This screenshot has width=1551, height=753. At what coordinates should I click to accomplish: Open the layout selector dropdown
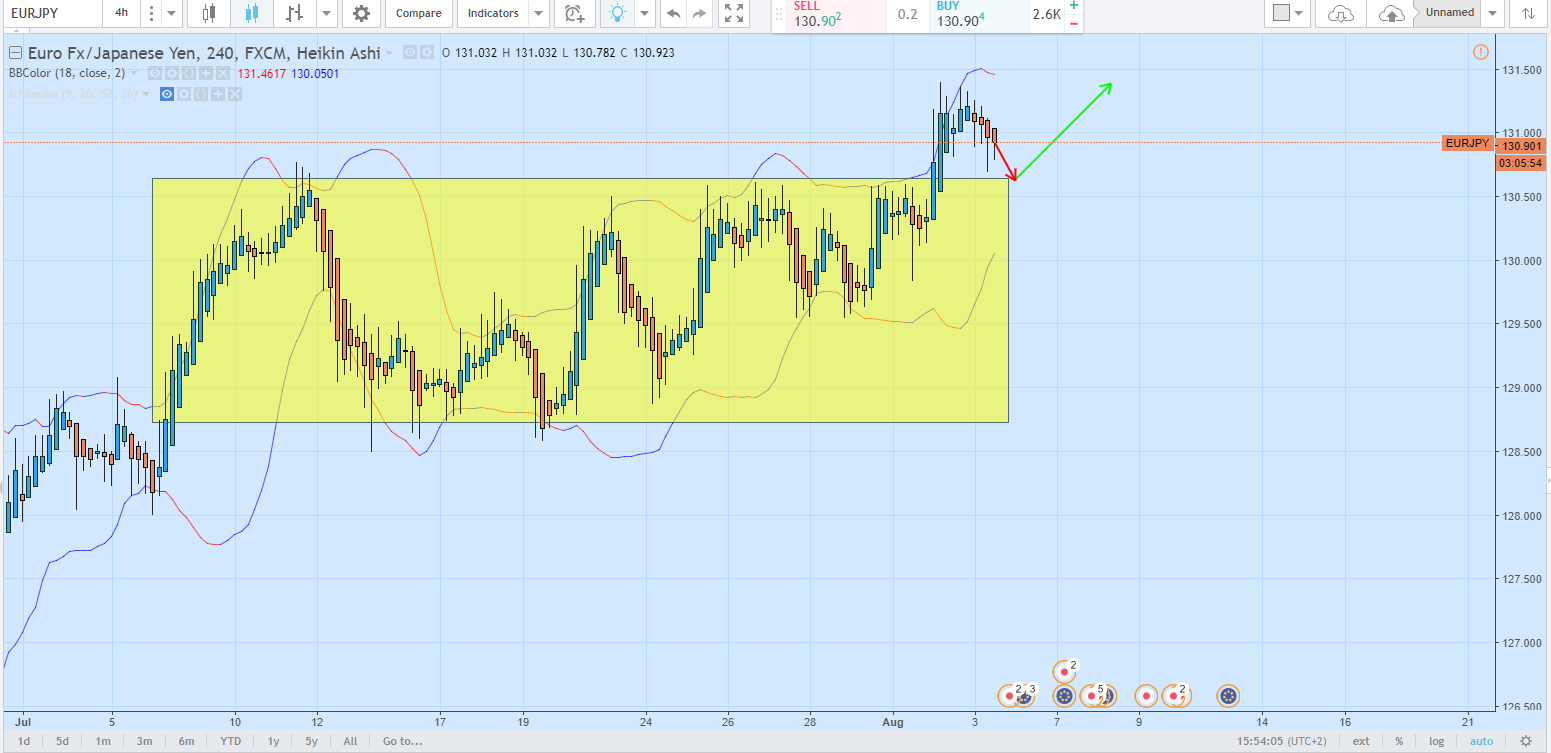pos(1288,13)
